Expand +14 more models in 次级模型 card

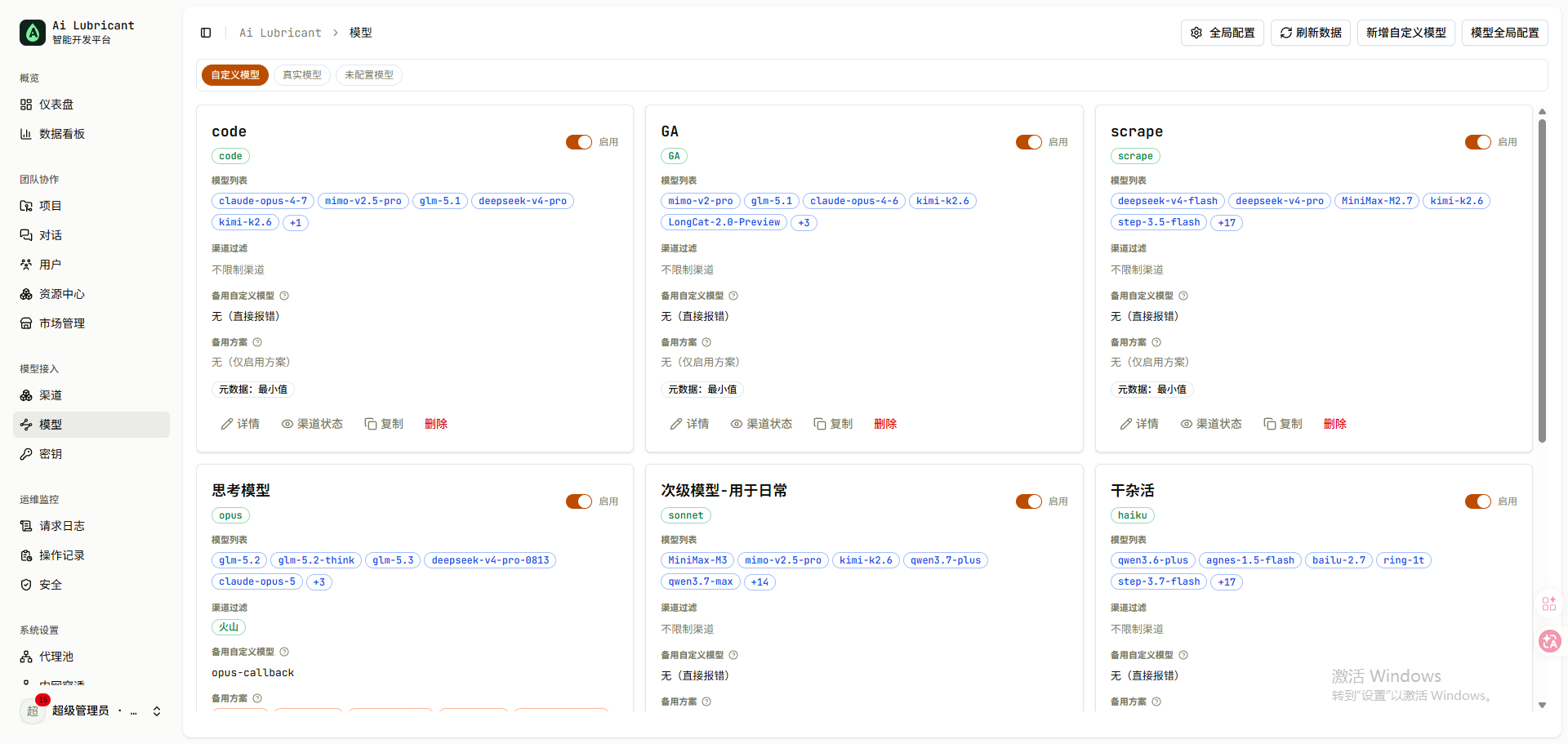tap(759, 581)
